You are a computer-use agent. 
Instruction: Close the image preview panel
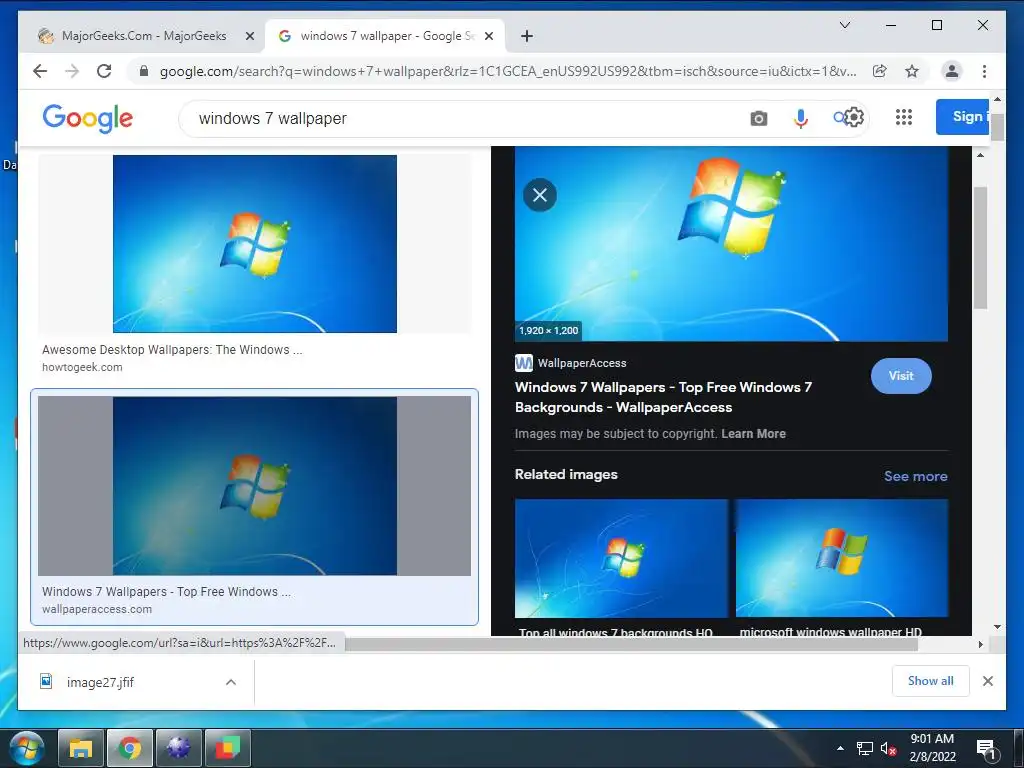[x=540, y=195]
